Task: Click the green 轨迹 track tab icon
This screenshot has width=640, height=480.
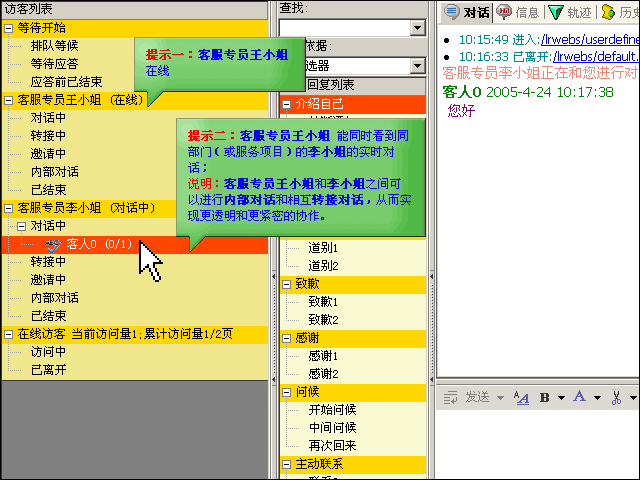Action: coord(556,12)
